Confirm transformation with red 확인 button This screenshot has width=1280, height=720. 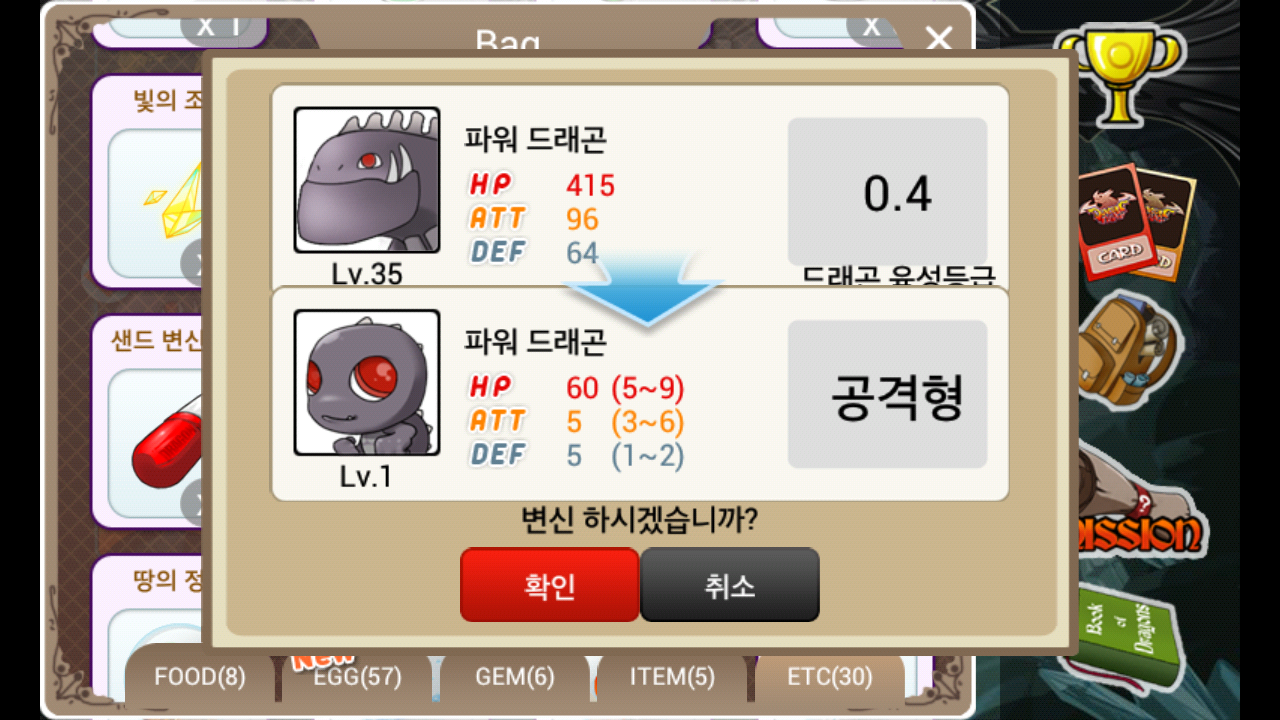coord(549,584)
